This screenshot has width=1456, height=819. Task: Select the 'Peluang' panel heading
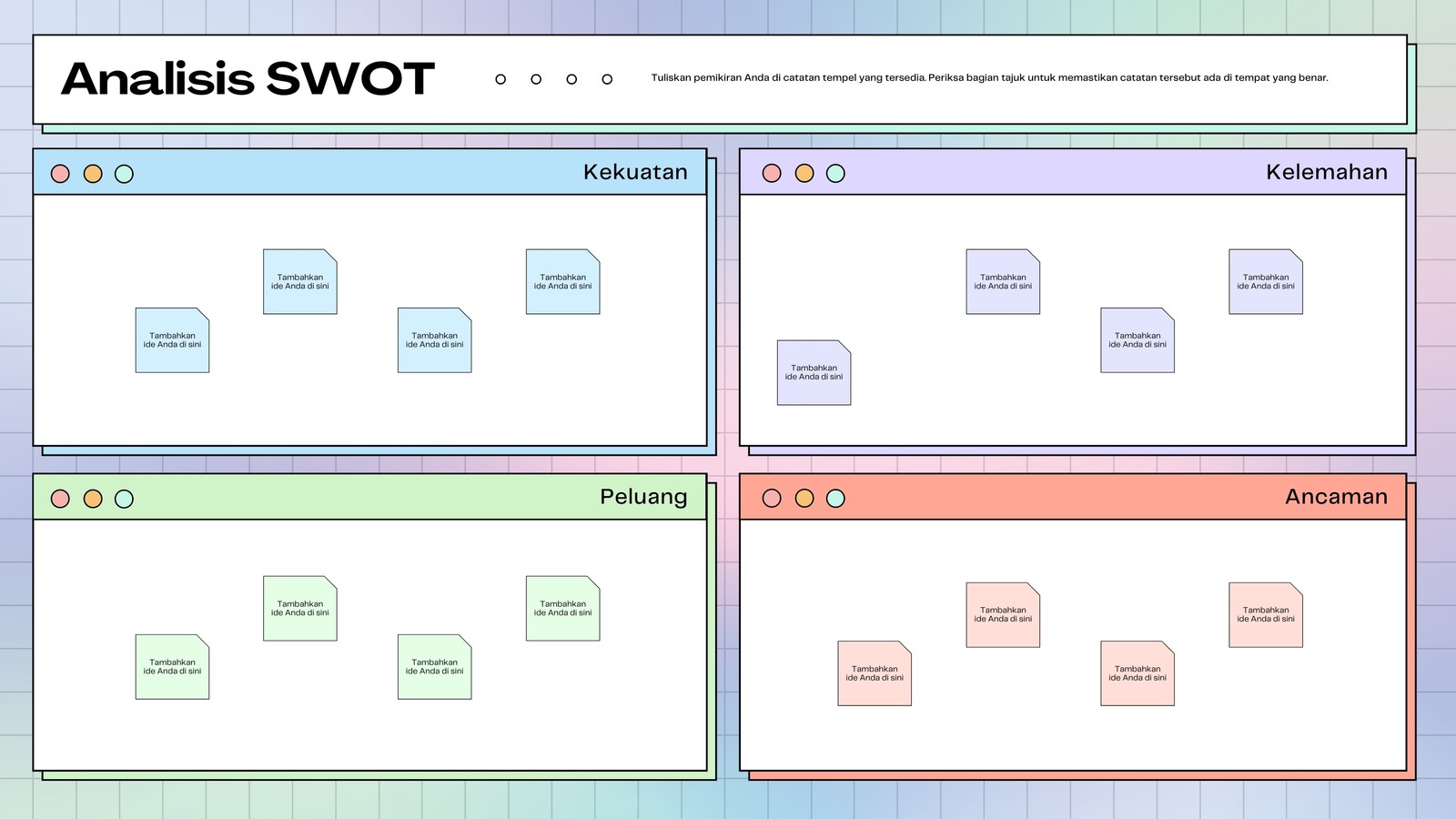643,497
